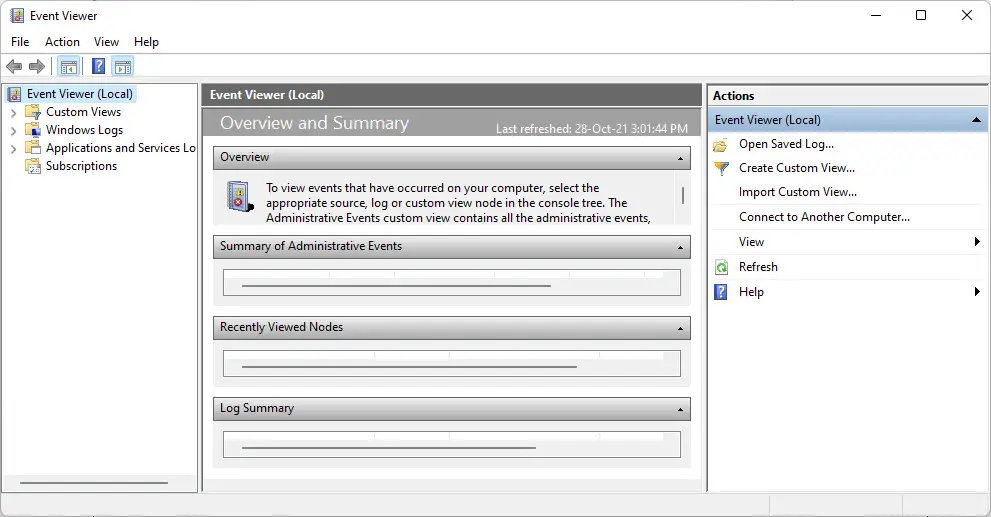Collapse the Log Summary section
The height and width of the screenshot is (517, 991).
click(680, 410)
